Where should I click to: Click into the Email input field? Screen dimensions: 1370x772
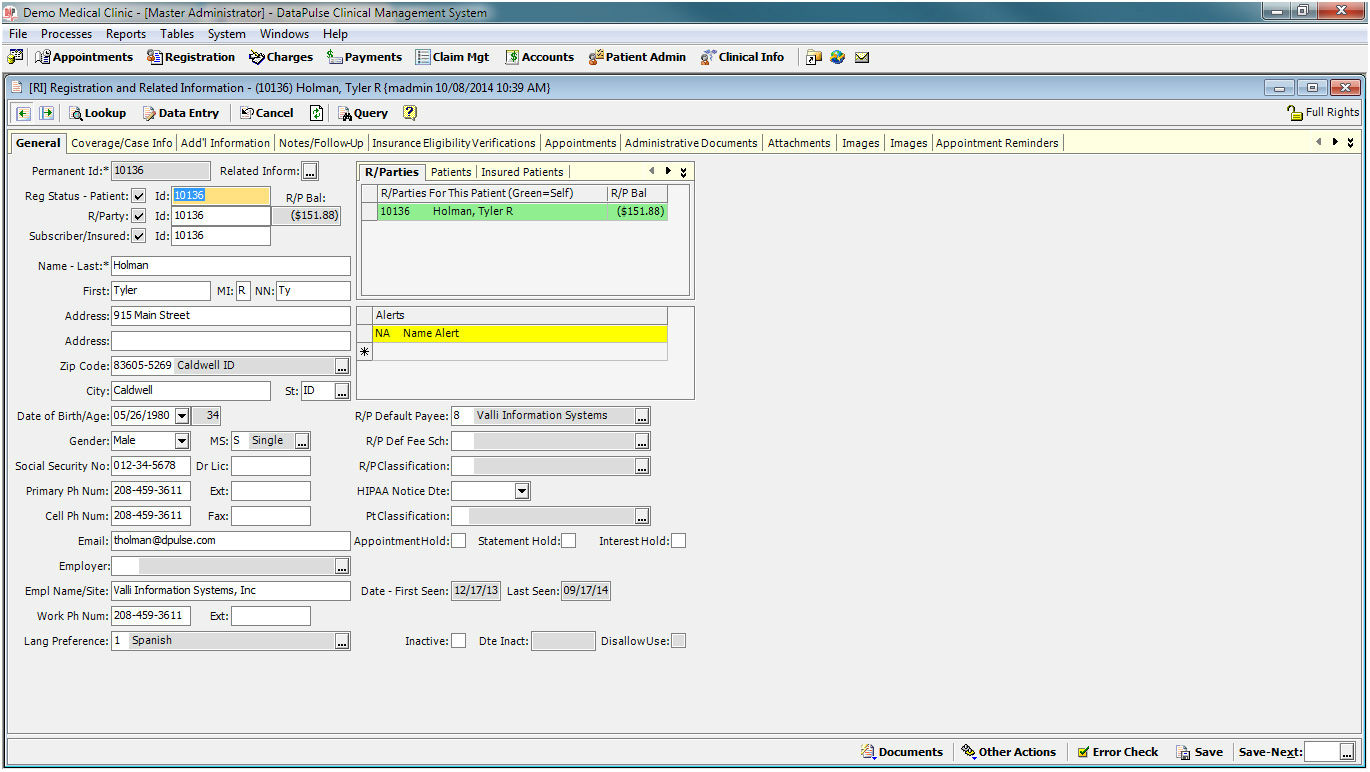(230, 541)
